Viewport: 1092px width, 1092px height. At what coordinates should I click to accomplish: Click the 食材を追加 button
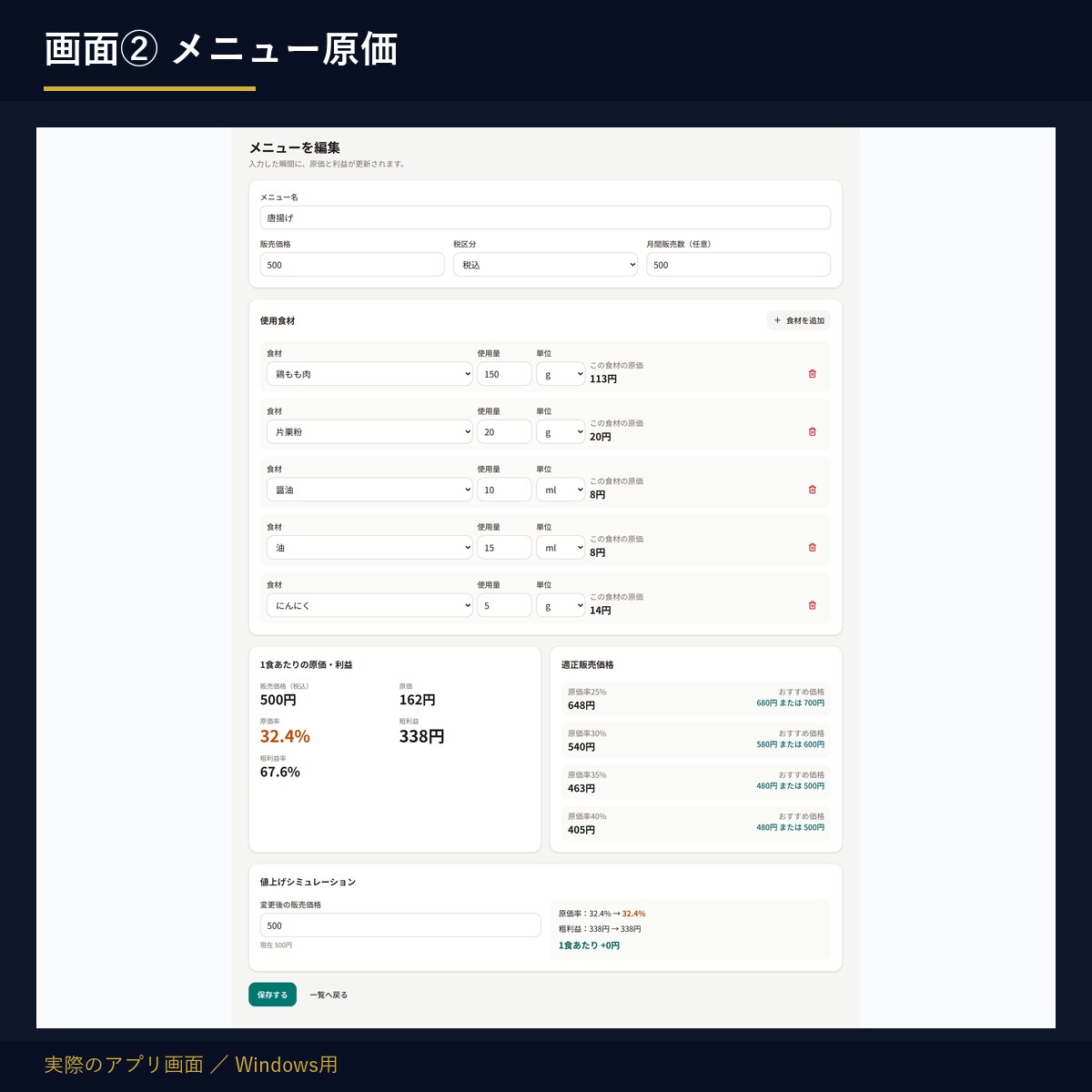tap(798, 320)
